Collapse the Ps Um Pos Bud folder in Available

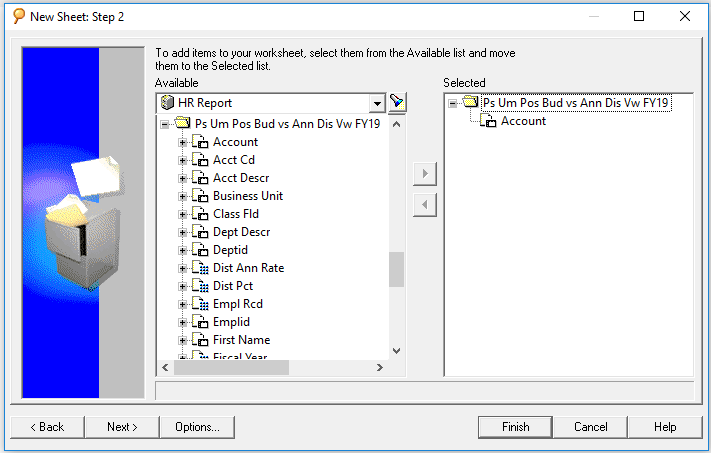click(x=165, y=124)
